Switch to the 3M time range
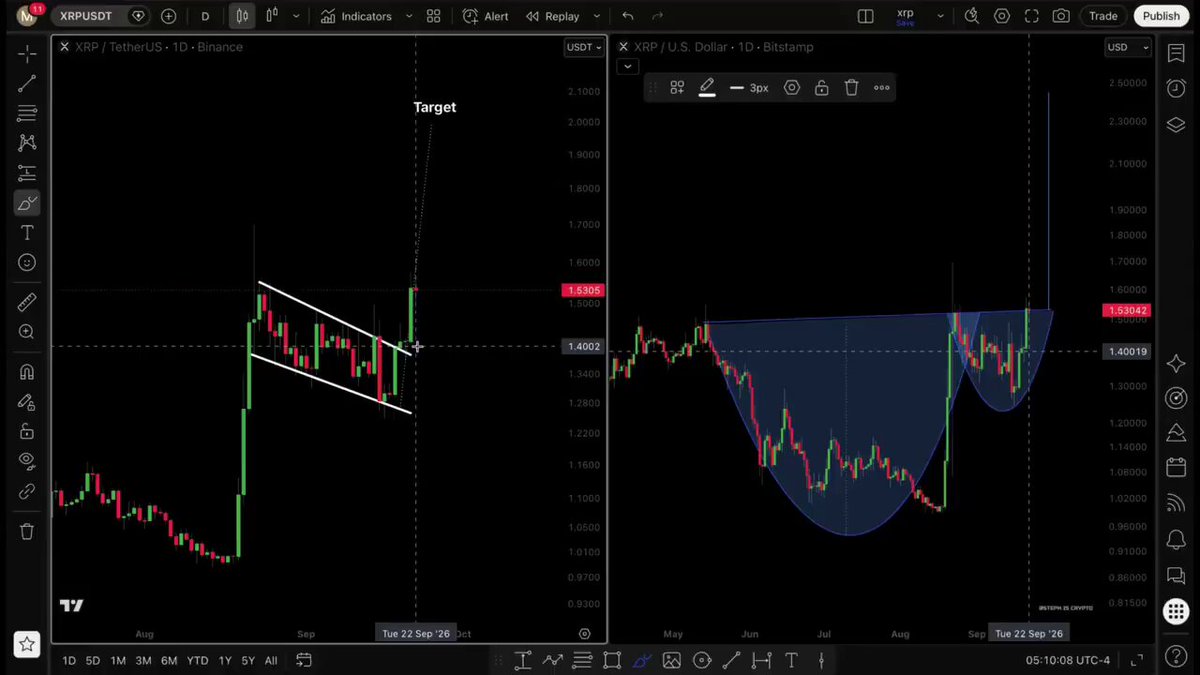The width and height of the screenshot is (1200, 675). click(143, 660)
